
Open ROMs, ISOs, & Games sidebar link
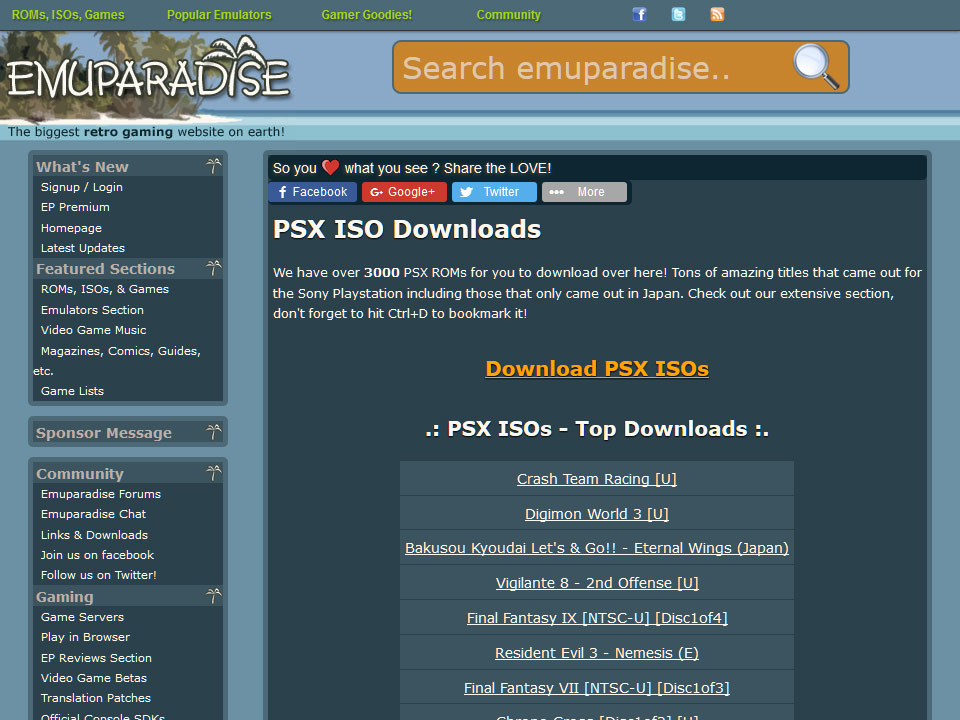coord(105,289)
